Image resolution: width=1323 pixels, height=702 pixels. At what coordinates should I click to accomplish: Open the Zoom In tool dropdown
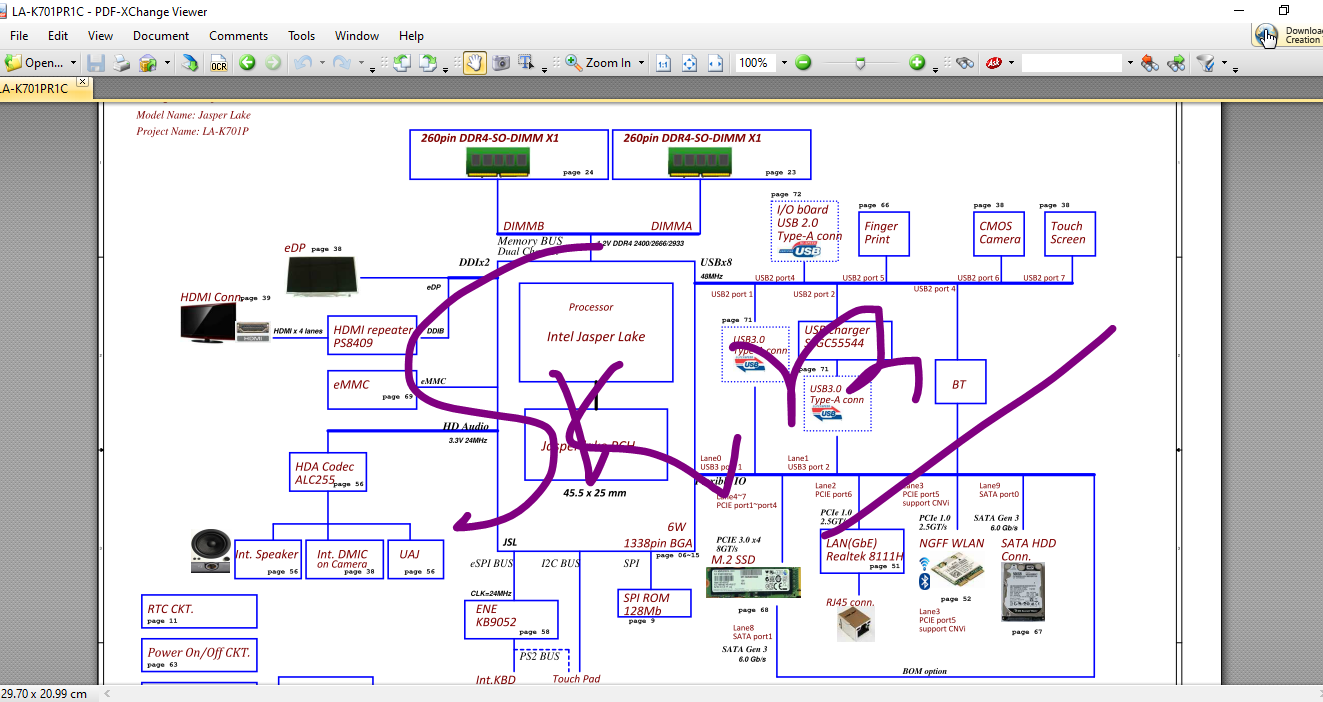click(641, 62)
